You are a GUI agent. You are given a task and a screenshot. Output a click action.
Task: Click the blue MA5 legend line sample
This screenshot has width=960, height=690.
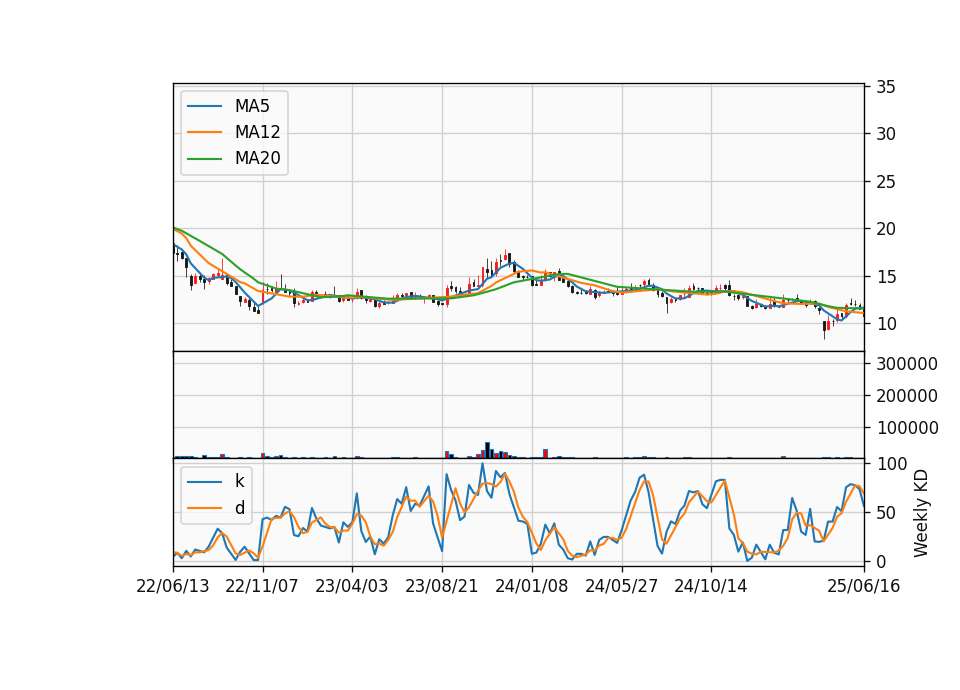tap(204, 106)
